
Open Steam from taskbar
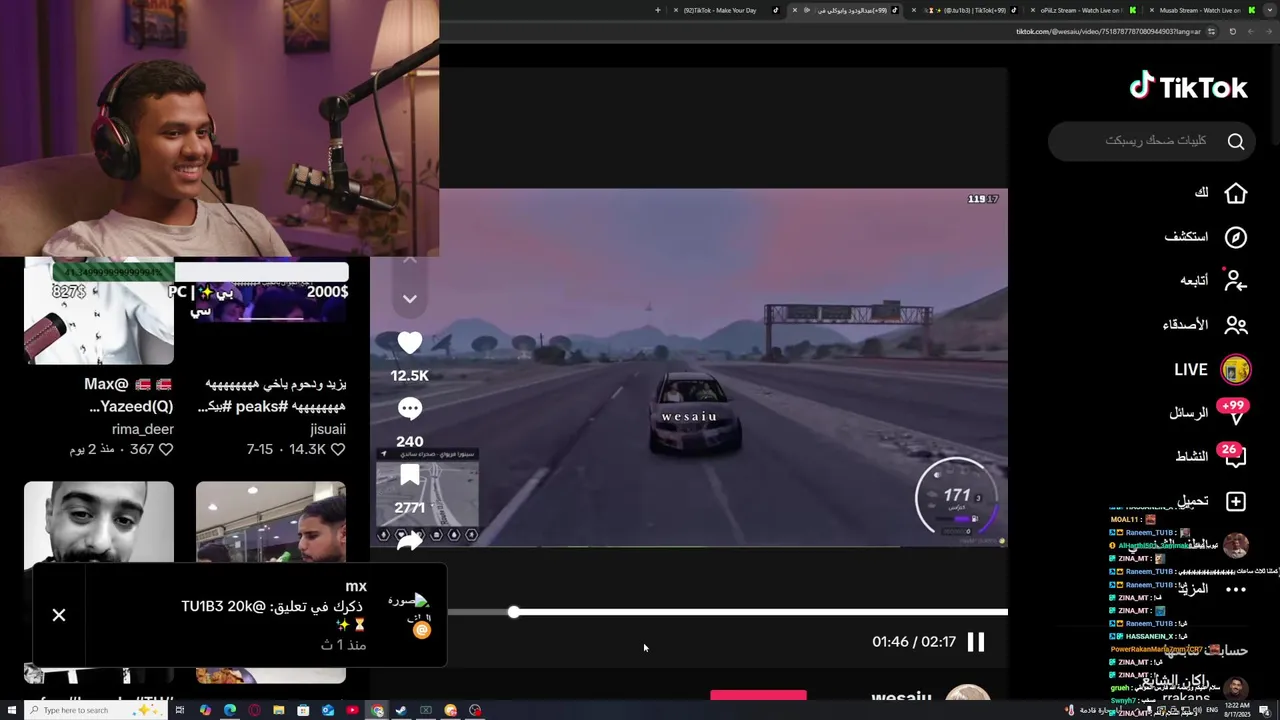point(401,710)
